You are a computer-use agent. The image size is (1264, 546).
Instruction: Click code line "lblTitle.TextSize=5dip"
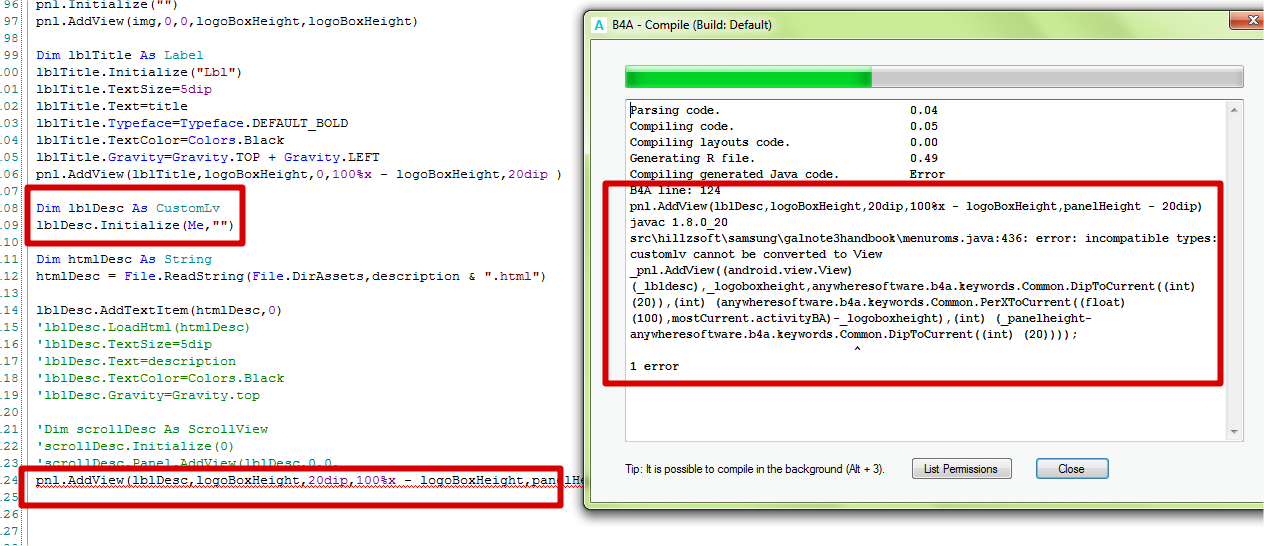[124, 89]
